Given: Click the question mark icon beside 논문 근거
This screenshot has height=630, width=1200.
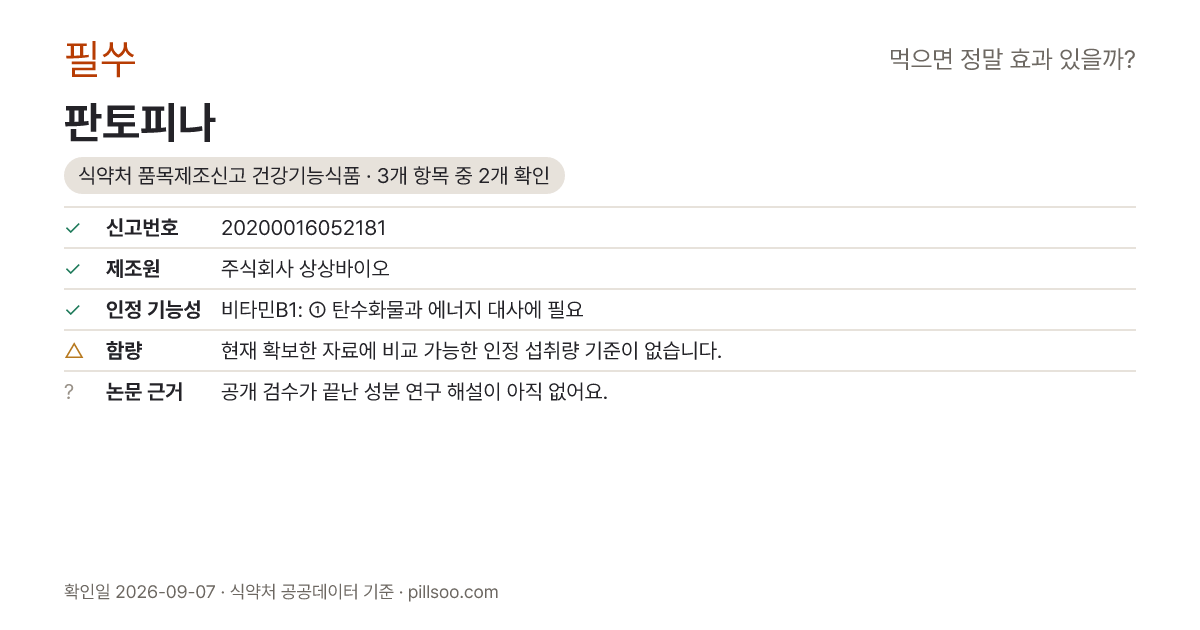Looking at the screenshot, I should (69, 392).
